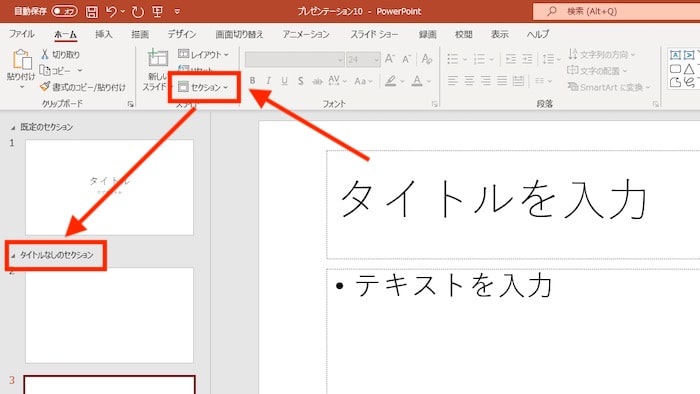The width and height of the screenshot is (700, 394).
Task: Click font color A swatch
Action: (x=417, y=81)
